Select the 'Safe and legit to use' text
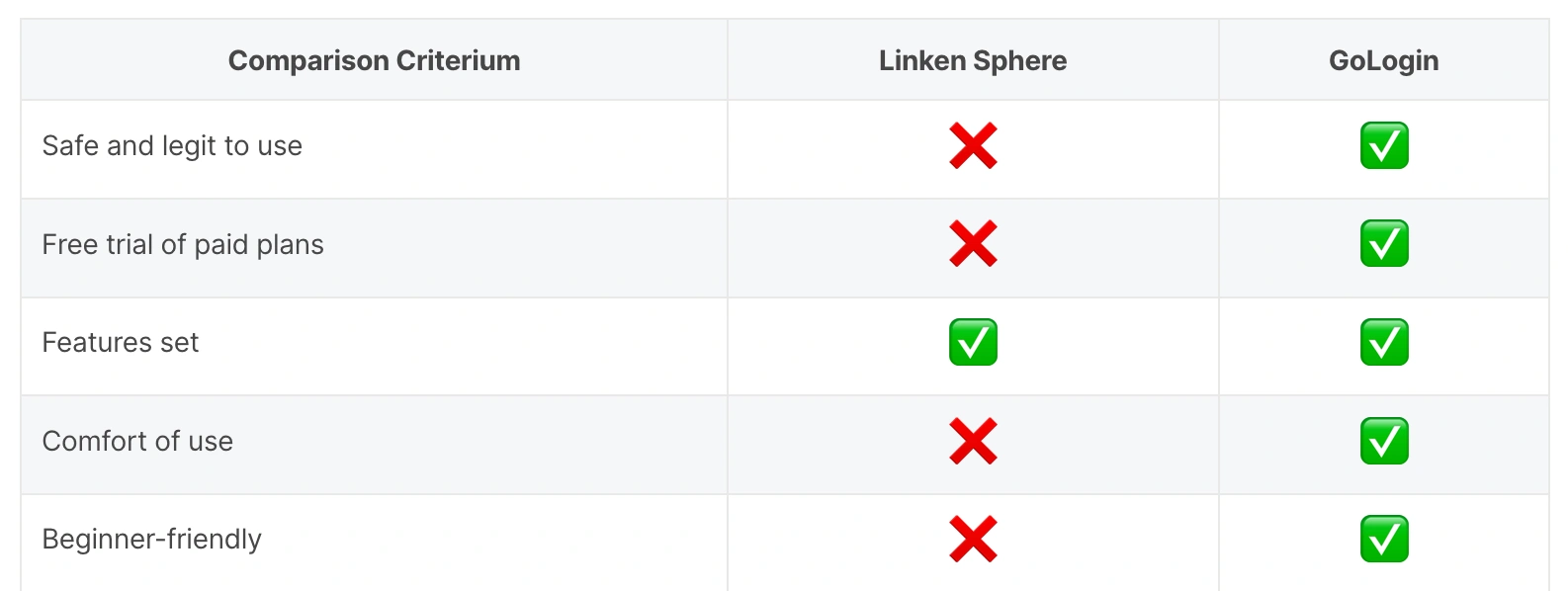 172,146
